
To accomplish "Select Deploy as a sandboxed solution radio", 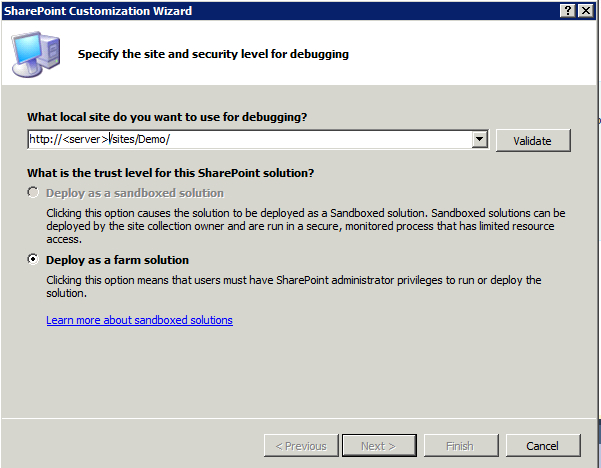I will coord(33,192).
